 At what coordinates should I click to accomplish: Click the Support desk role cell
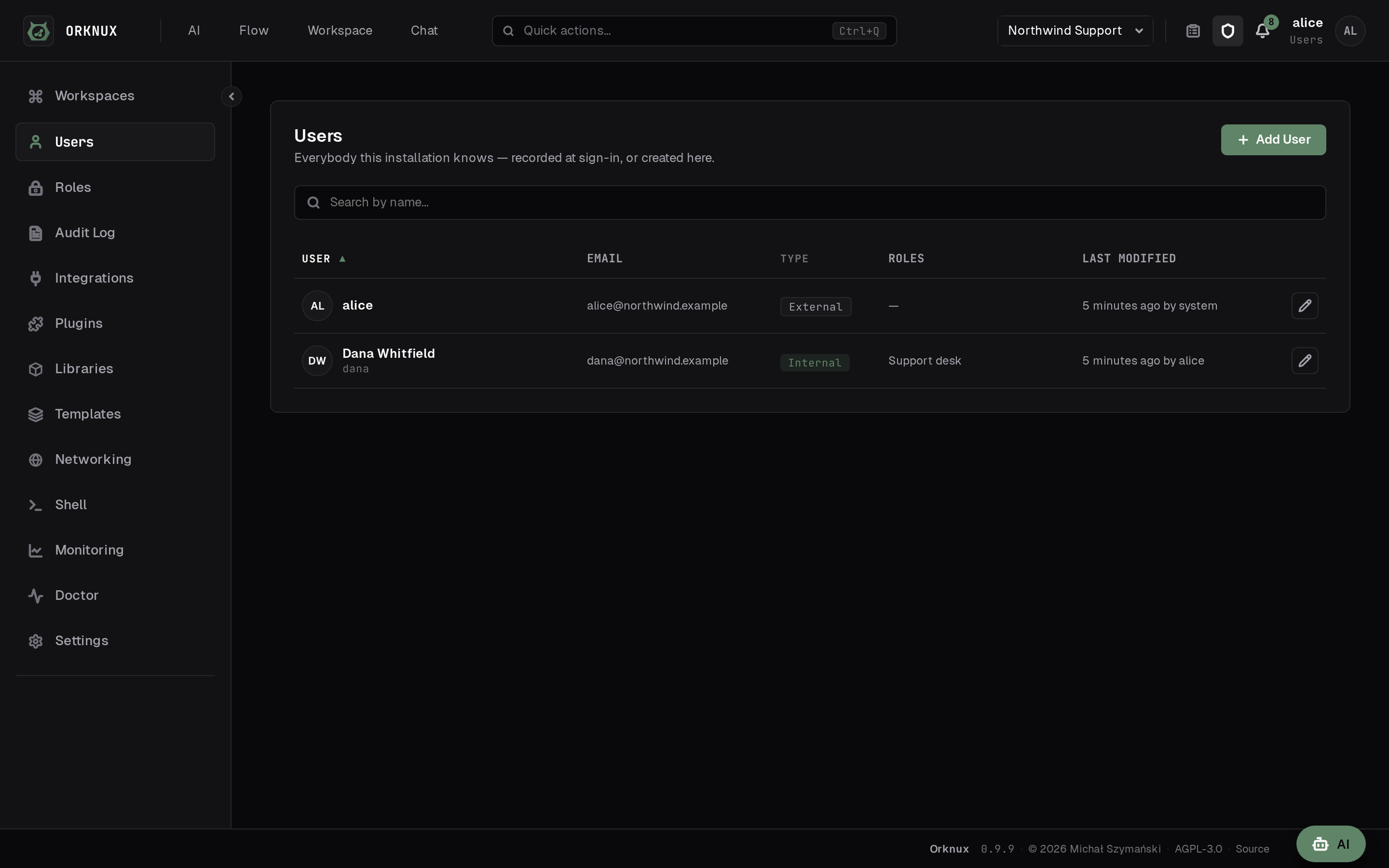point(925,361)
